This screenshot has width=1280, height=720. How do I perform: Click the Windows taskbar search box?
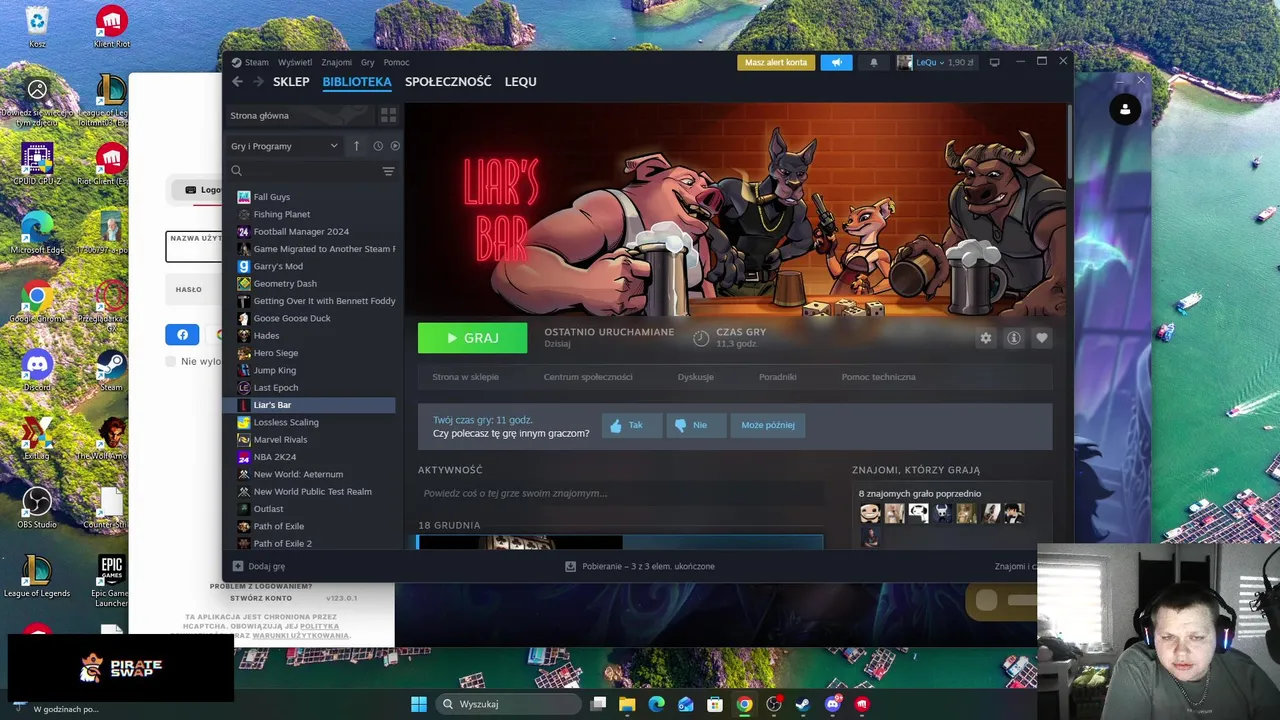508,704
